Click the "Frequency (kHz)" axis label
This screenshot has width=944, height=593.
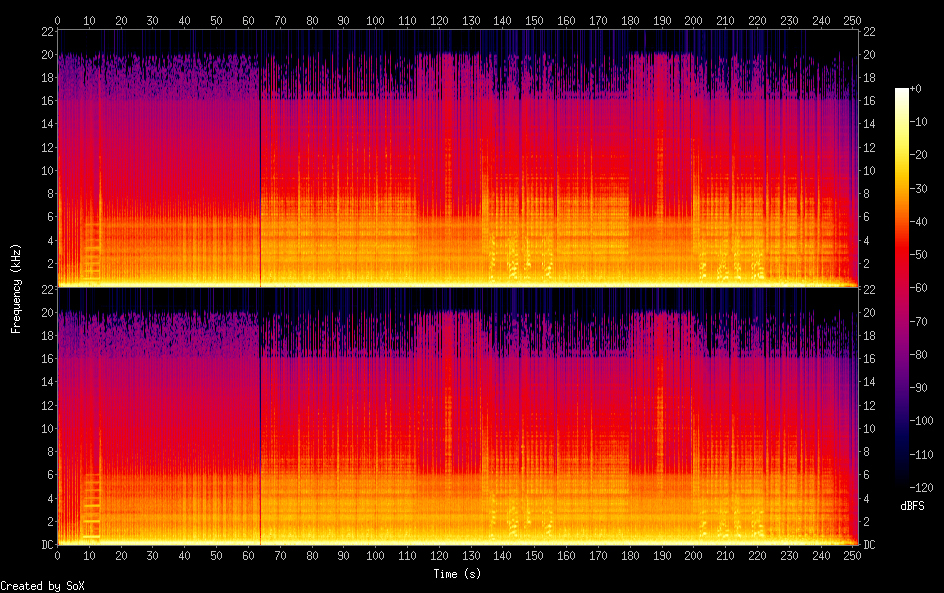coord(16,287)
